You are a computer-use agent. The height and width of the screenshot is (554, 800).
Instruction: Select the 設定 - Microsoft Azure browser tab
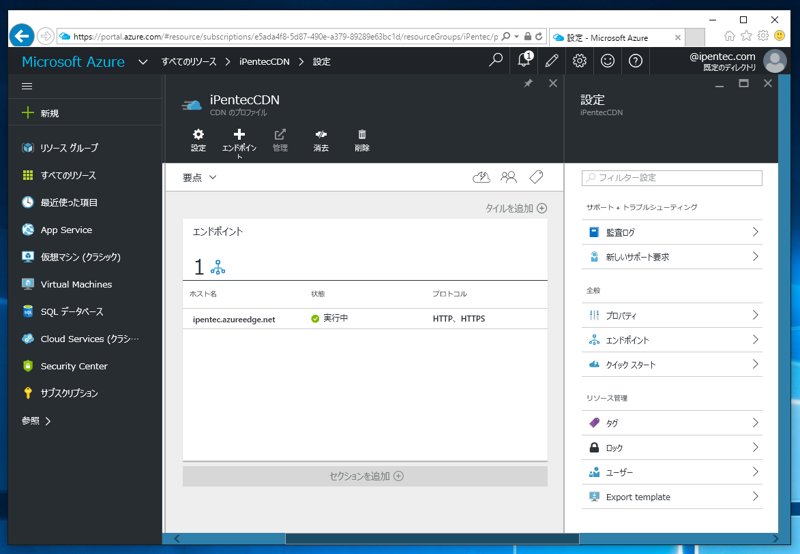616,37
